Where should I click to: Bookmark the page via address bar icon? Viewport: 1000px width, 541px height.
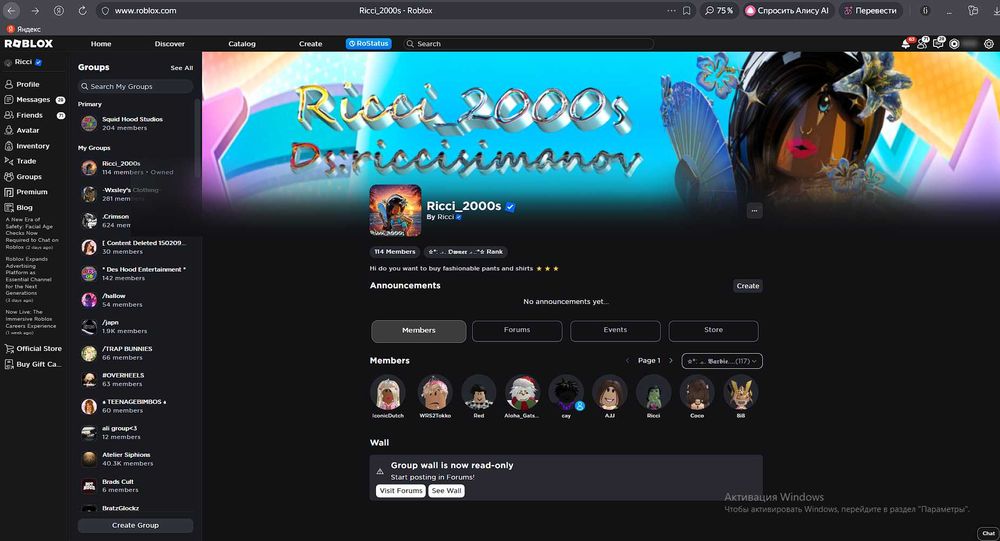[686, 11]
